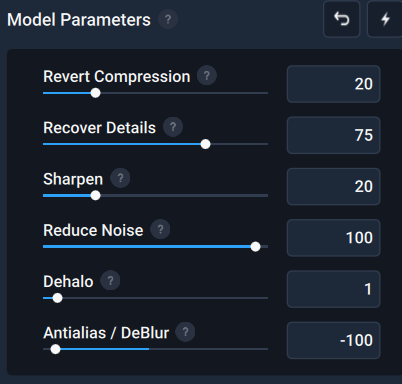Show help for Recover Details
The width and height of the screenshot is (402, 384).
tap(173, 127)
